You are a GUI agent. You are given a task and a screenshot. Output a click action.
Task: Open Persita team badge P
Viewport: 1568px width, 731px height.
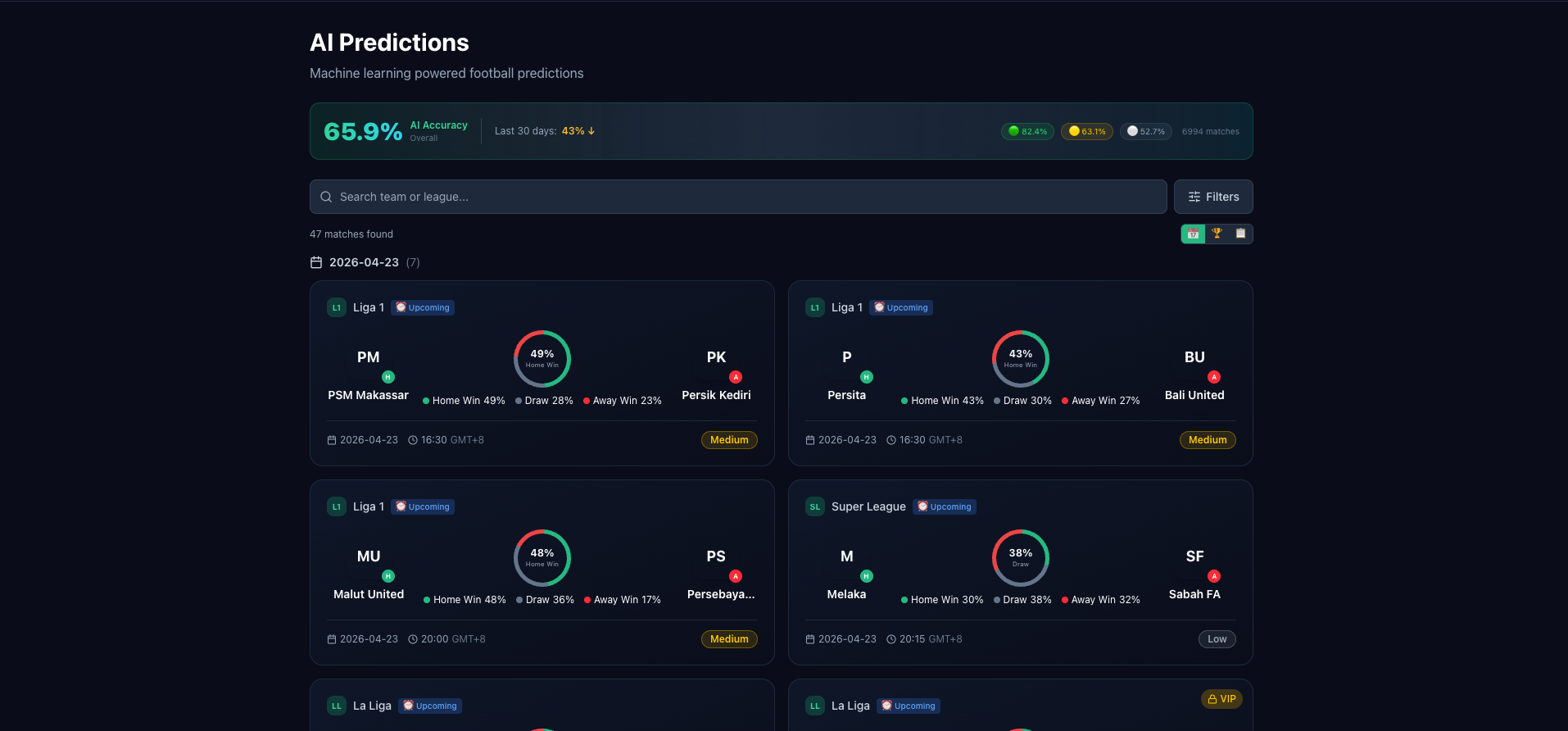click(x=847, y=357)
